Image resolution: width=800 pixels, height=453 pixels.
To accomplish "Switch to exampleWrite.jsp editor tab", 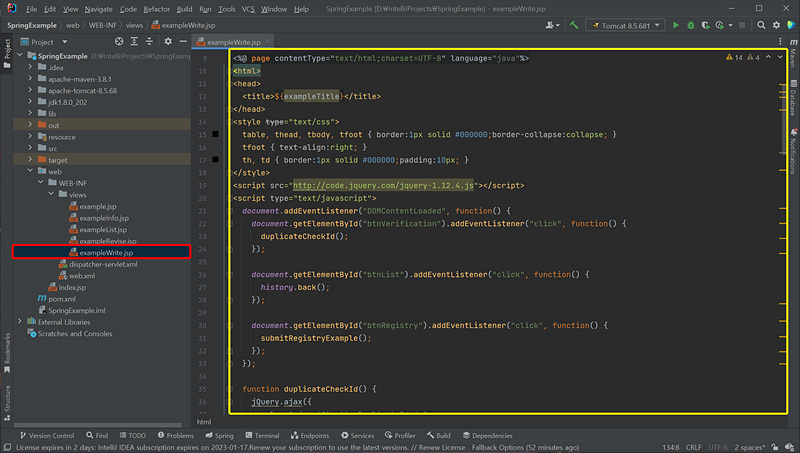I will (x=234, y=42).
